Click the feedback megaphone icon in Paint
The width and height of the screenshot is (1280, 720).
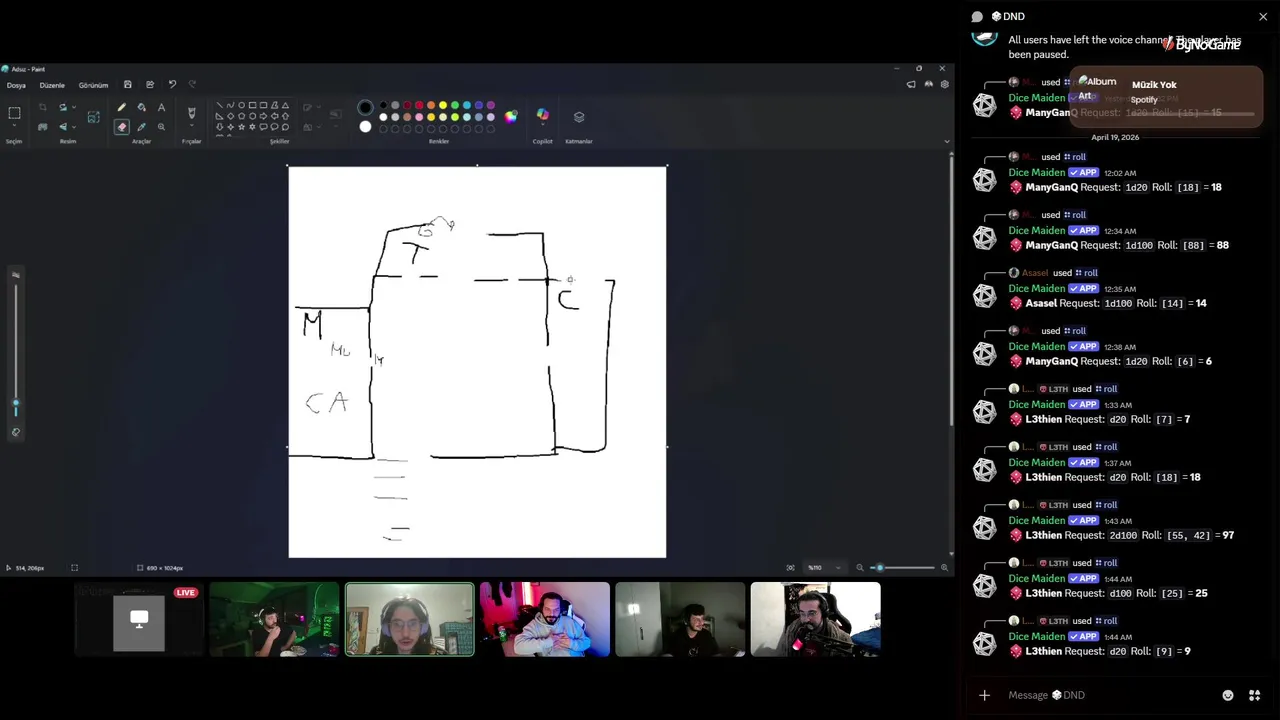click(x=911, y=84)
